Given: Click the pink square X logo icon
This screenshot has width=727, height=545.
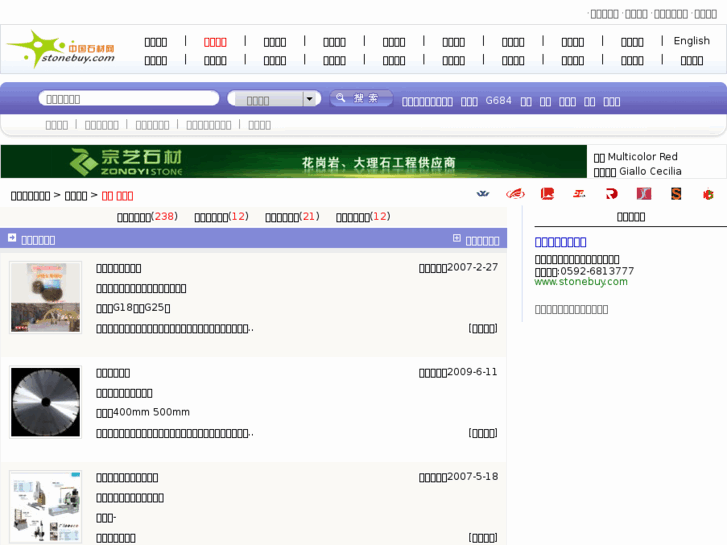Looking at the screenshot, I should coord(644,194).
